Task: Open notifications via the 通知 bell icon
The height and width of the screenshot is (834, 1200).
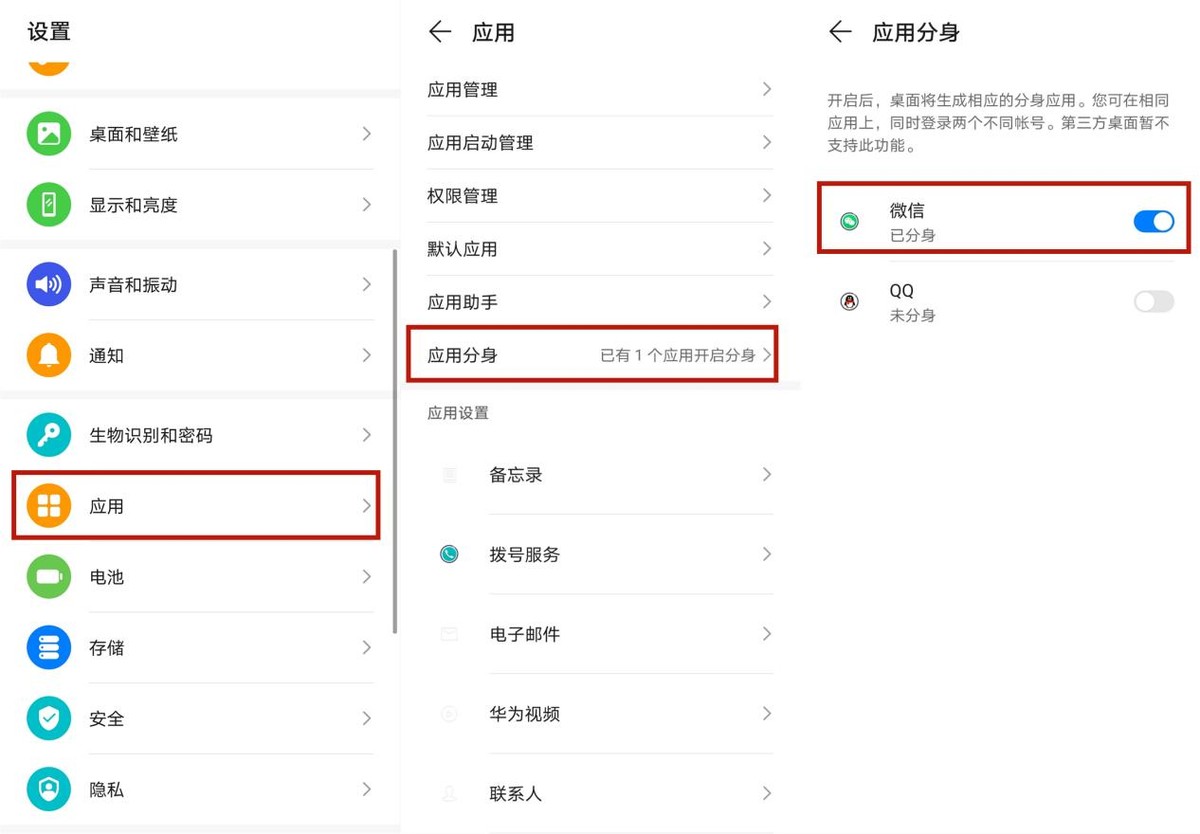Action: click(x=48, y=355)
